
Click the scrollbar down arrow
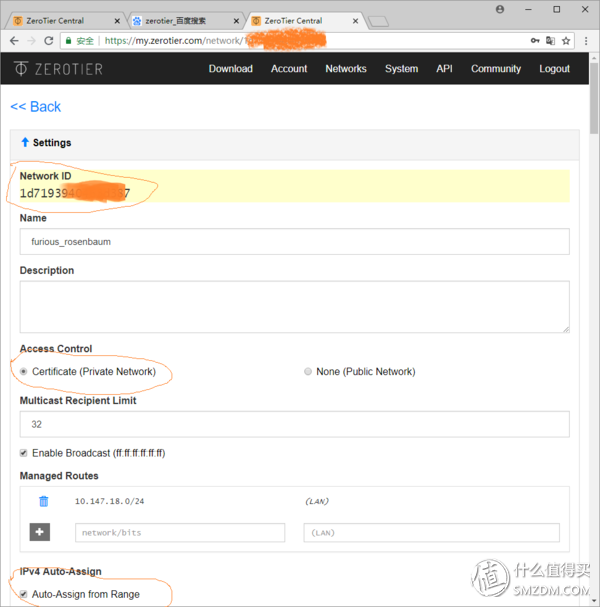(594, 601)
